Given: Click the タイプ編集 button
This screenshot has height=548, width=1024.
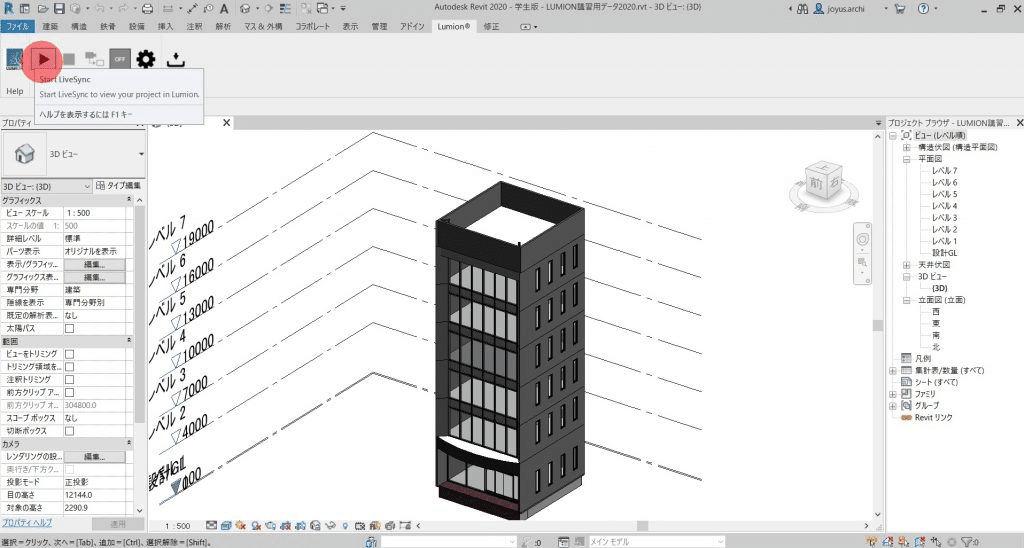Looking at the screenshot, I should (x=118, y=186).
